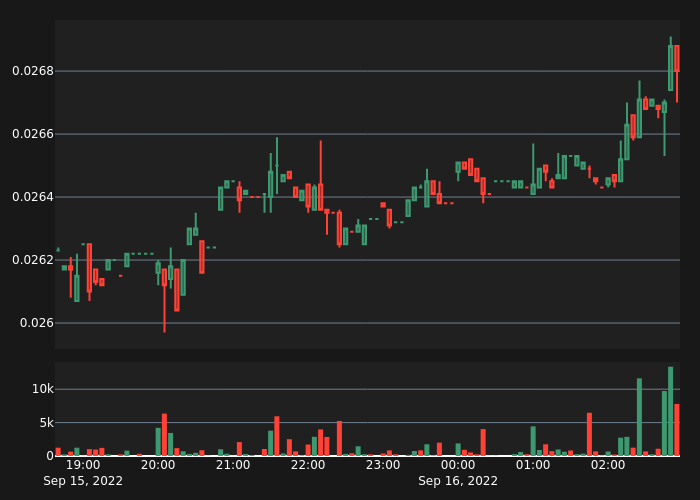Click the Sep 16, 2022 date label

[x=458, y=481]
